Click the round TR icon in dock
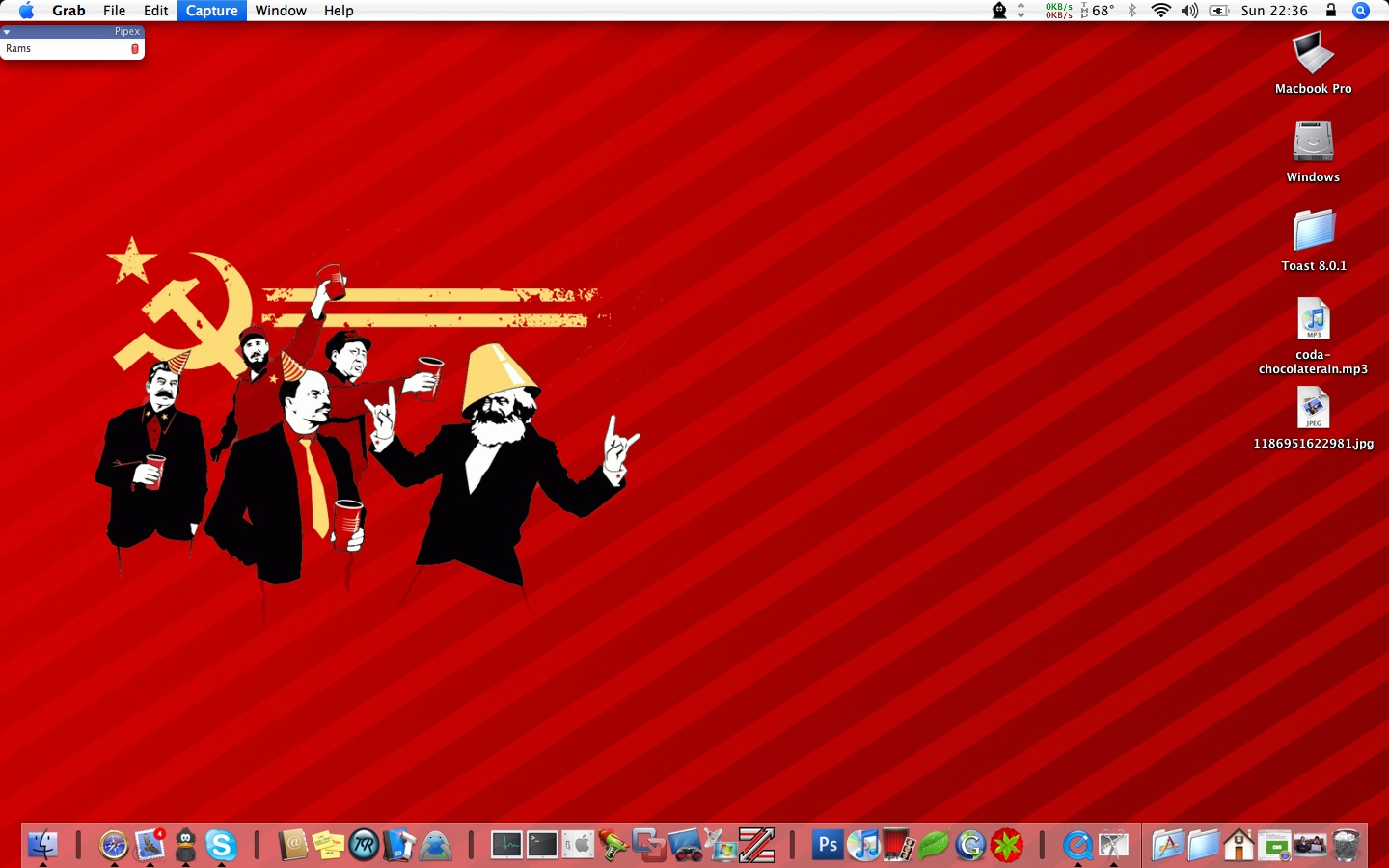Viewport: 1389px width, 868px height. tap(365, 846)
